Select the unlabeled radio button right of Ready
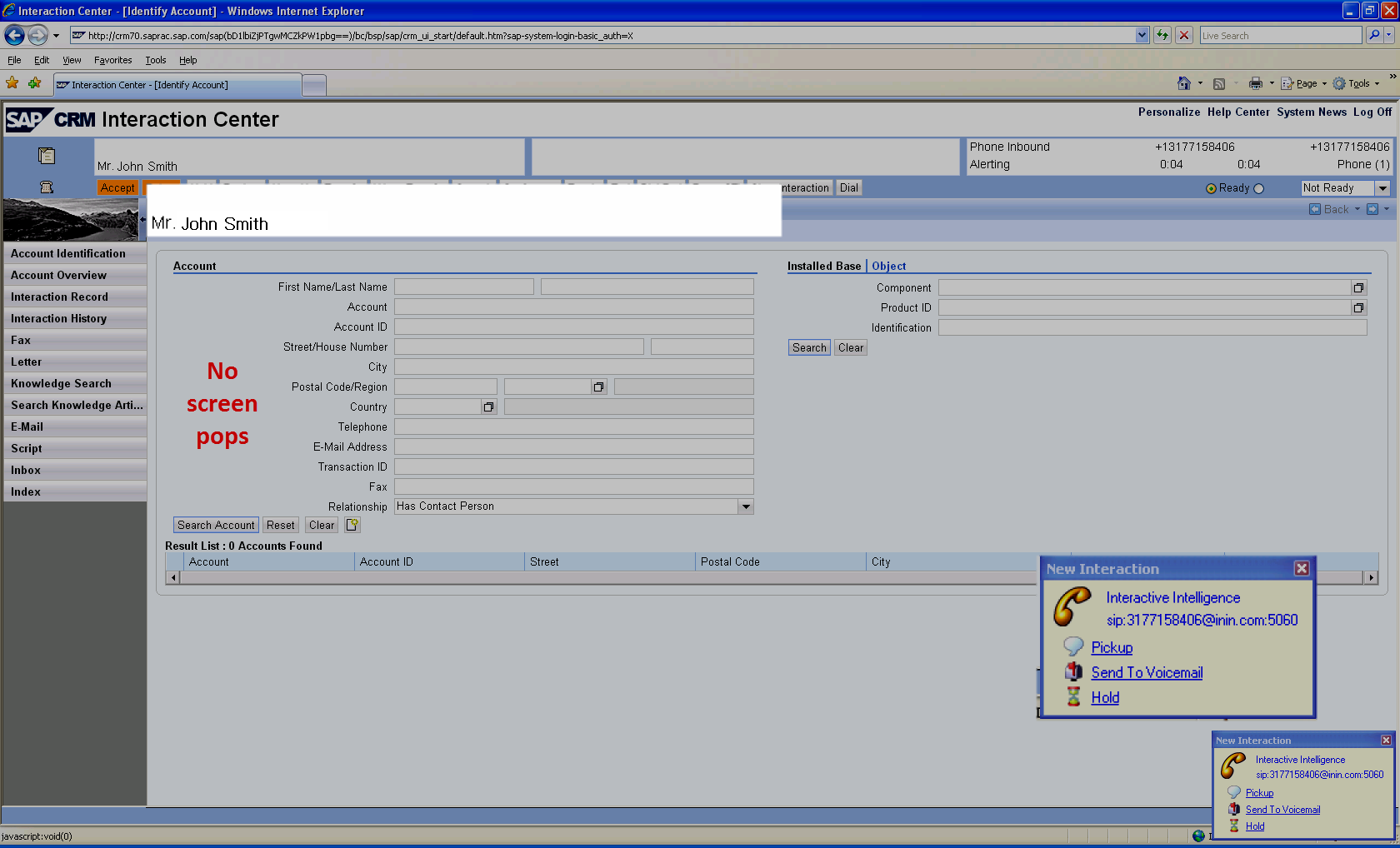The height and width of the screenshot is (848, 1400). coord(1259,189)
